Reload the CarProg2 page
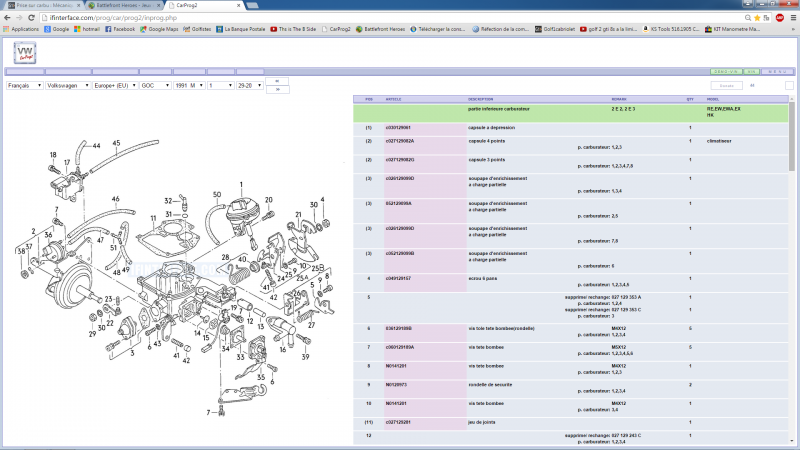Screen dimensions: 800x450 [31, 18]
